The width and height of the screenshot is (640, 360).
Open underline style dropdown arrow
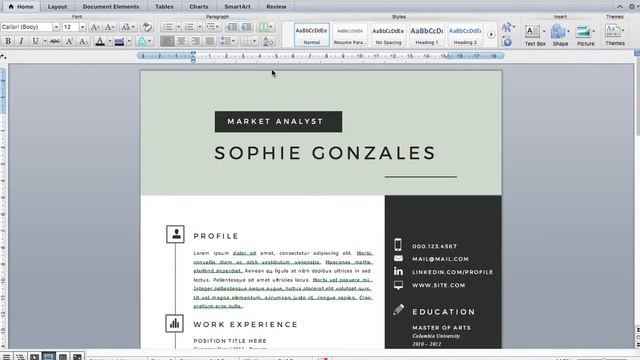click(45, 41)
